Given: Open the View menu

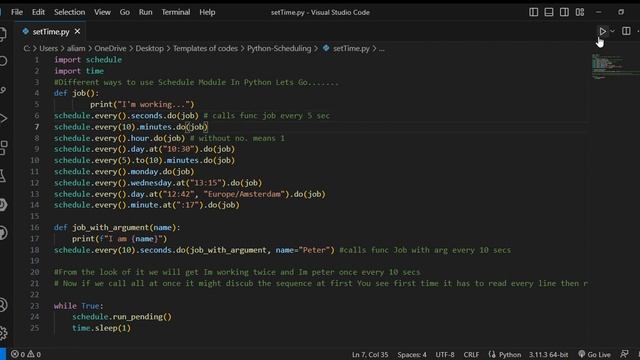Looking at the screenshot, I should (102, 12).
